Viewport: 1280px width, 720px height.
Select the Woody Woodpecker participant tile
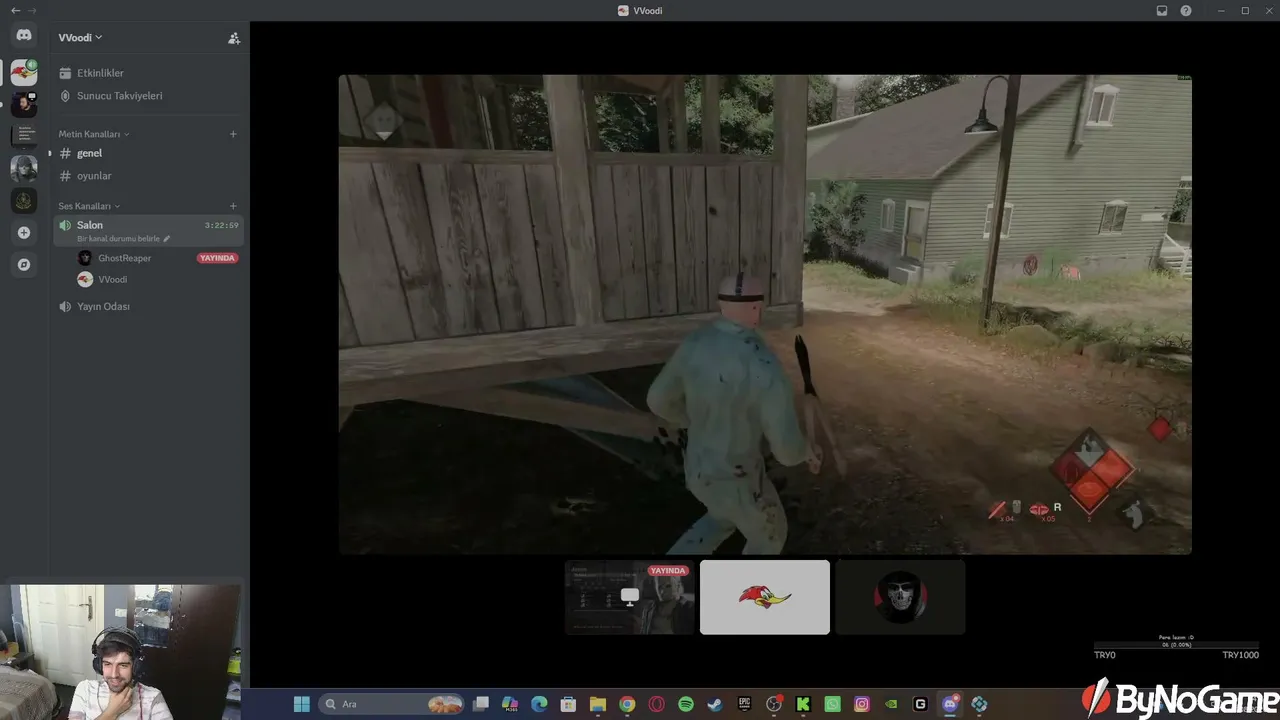point(765,597)
